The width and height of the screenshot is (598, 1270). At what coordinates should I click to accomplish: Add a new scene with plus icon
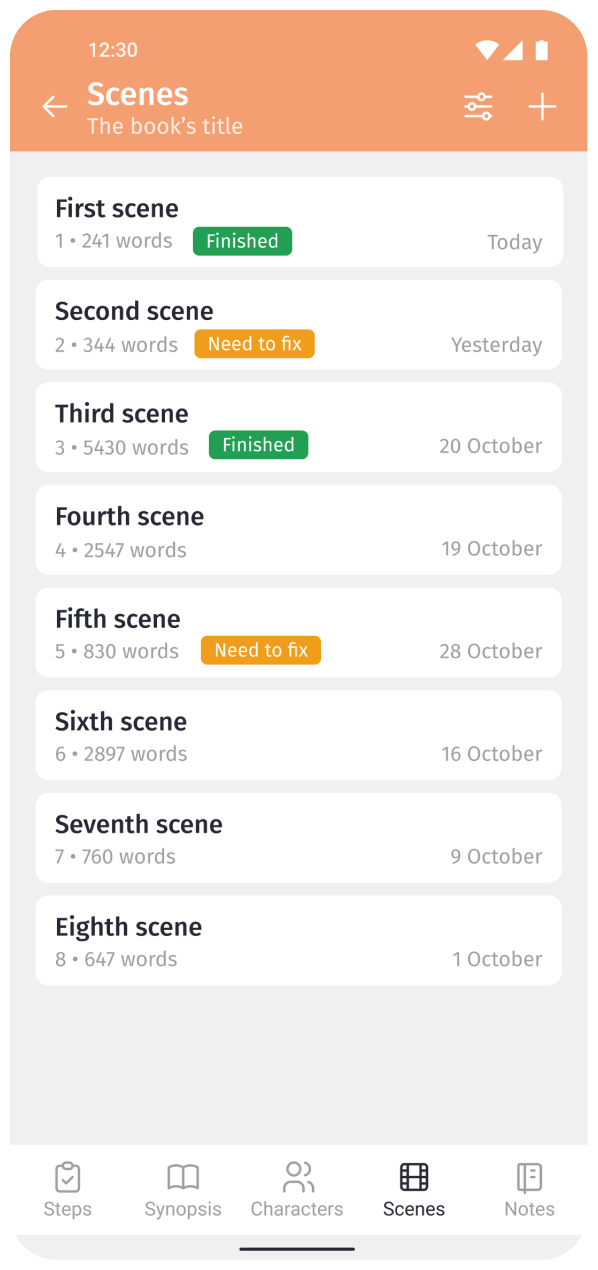coord(542,107)
